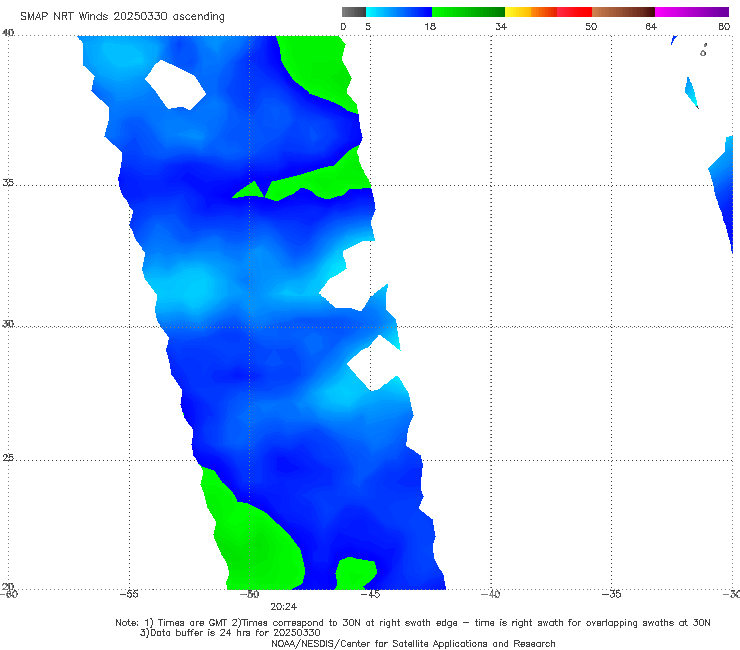
Task: Click the cyan-blue segment of the color bar
Action: pyautogui.click(x=399, y=12)
